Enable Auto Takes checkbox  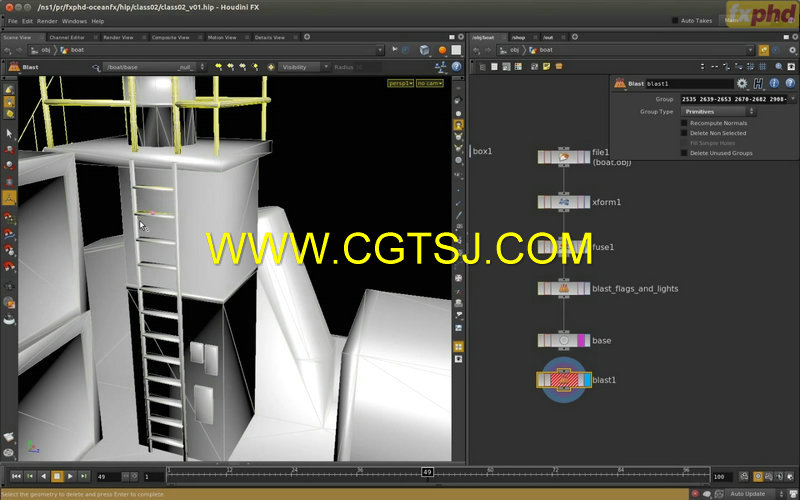coord(675,20)
